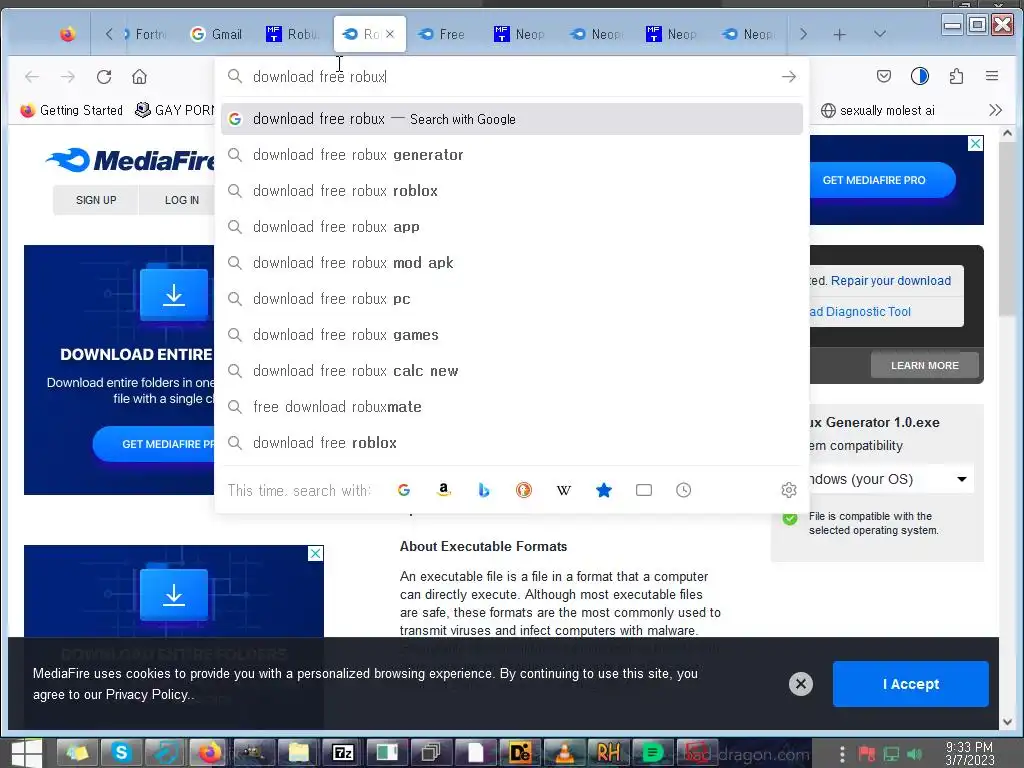The image size is (1024, 768).
Task: Select suggestion 'download free roblox'
Action: (x=511, y=442)
